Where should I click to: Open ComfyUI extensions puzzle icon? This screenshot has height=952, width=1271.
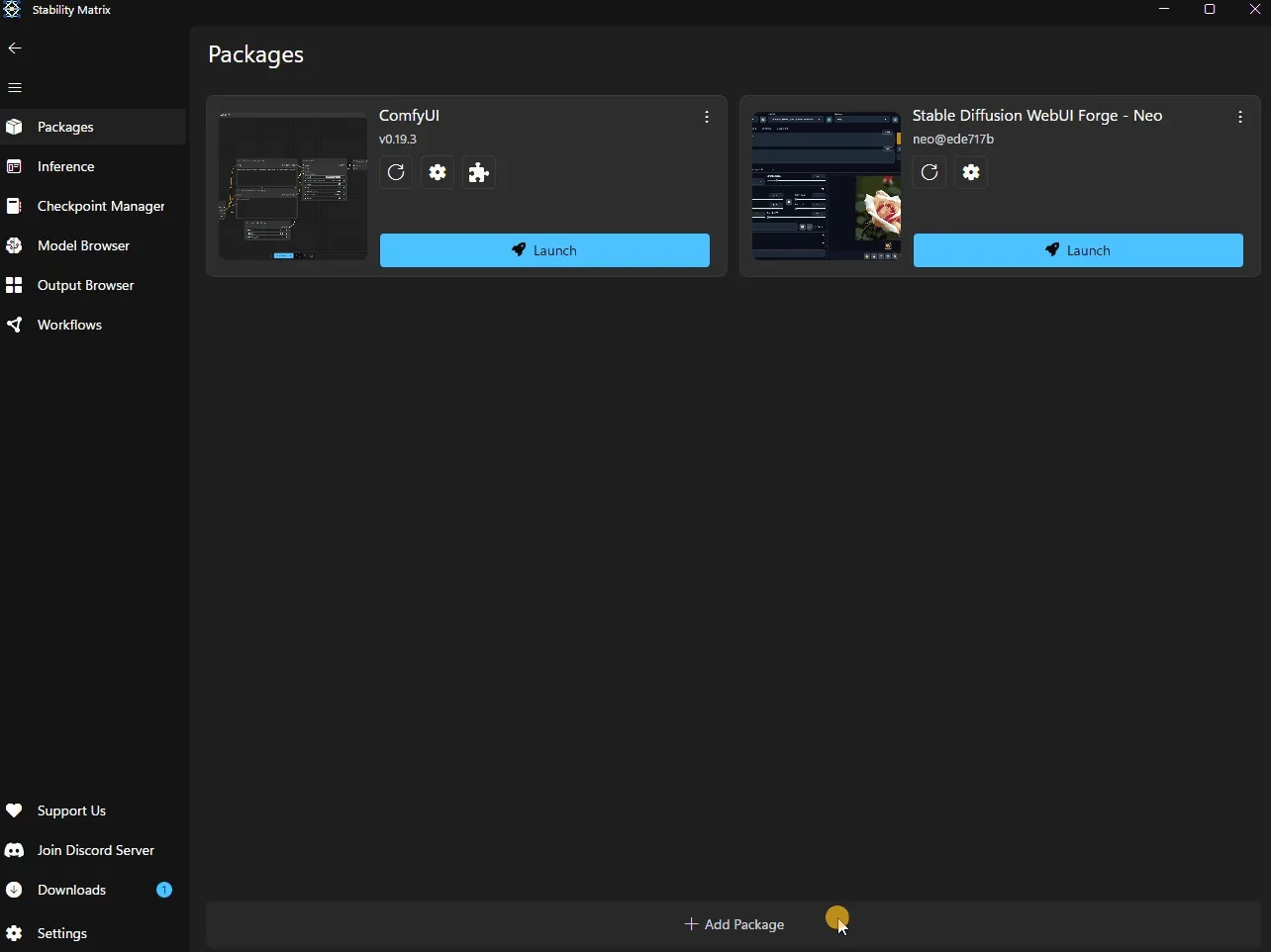click(x=479, y=173)
